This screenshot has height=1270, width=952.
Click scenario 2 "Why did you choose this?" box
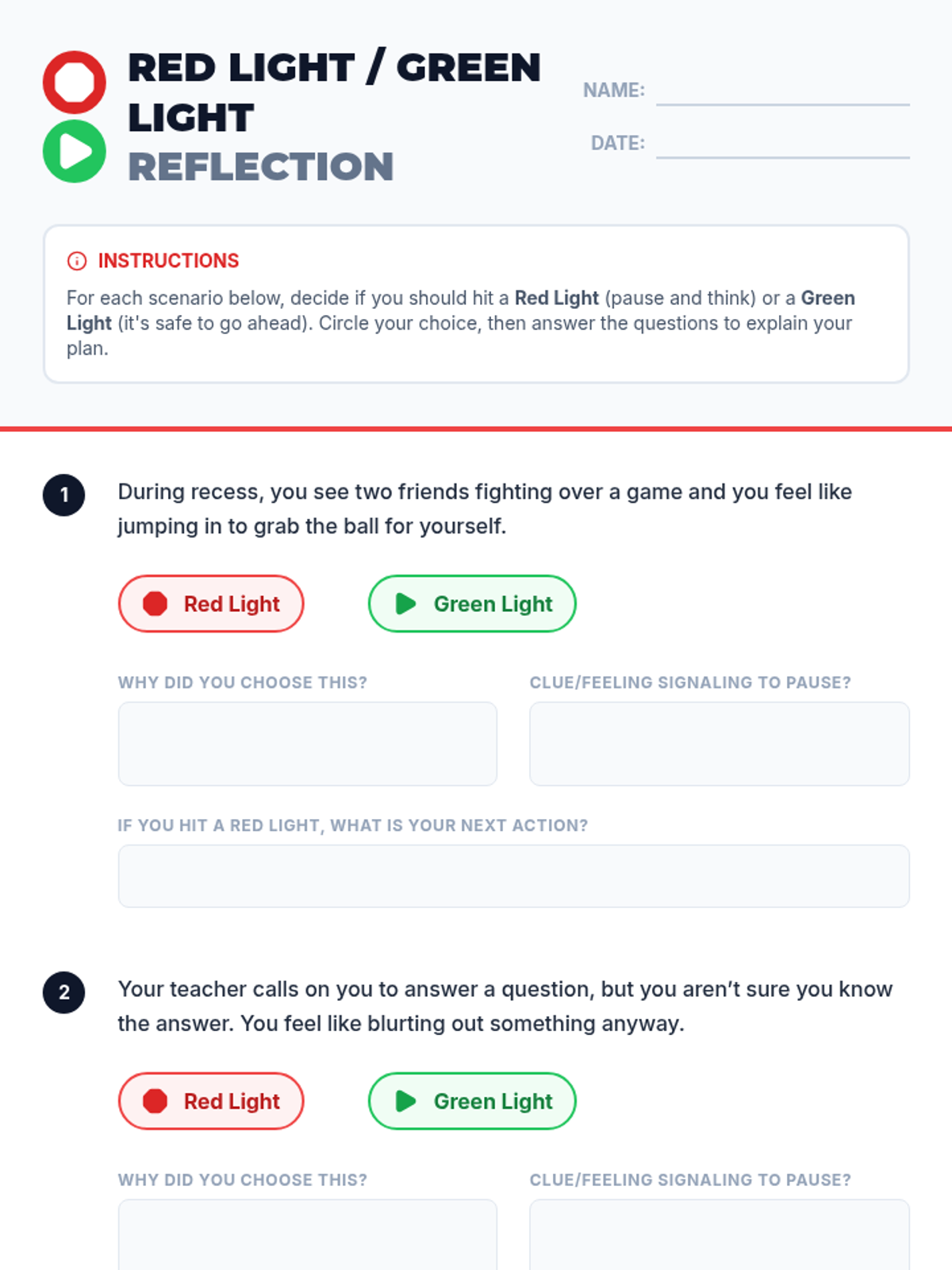pos(308,1234)
